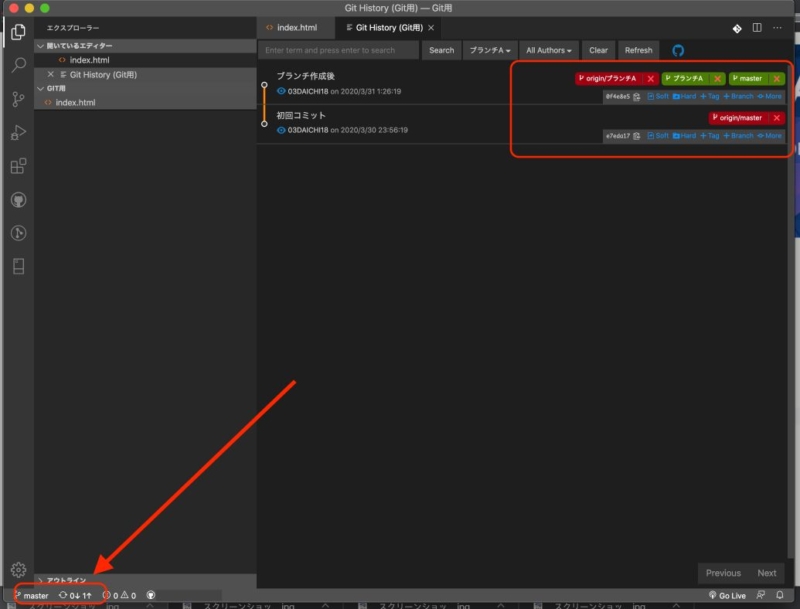The height and width of the screenshot is (609, 800).
Task: Click the GitHub octocat icon in Git History toolbar
Action: tap(678, 50)
